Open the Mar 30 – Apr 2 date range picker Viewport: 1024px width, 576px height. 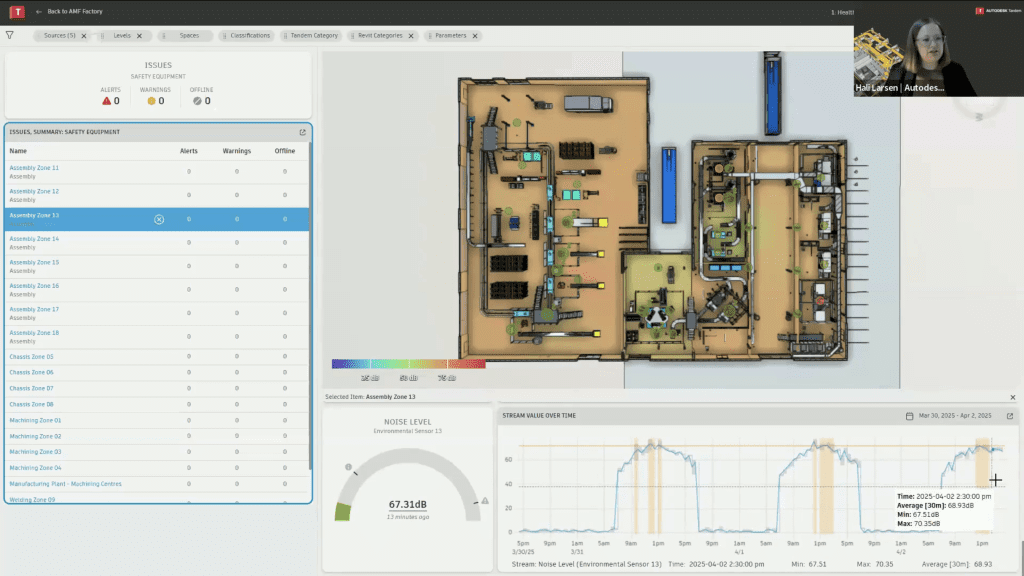pyautogui.click(x=954, y=416)
